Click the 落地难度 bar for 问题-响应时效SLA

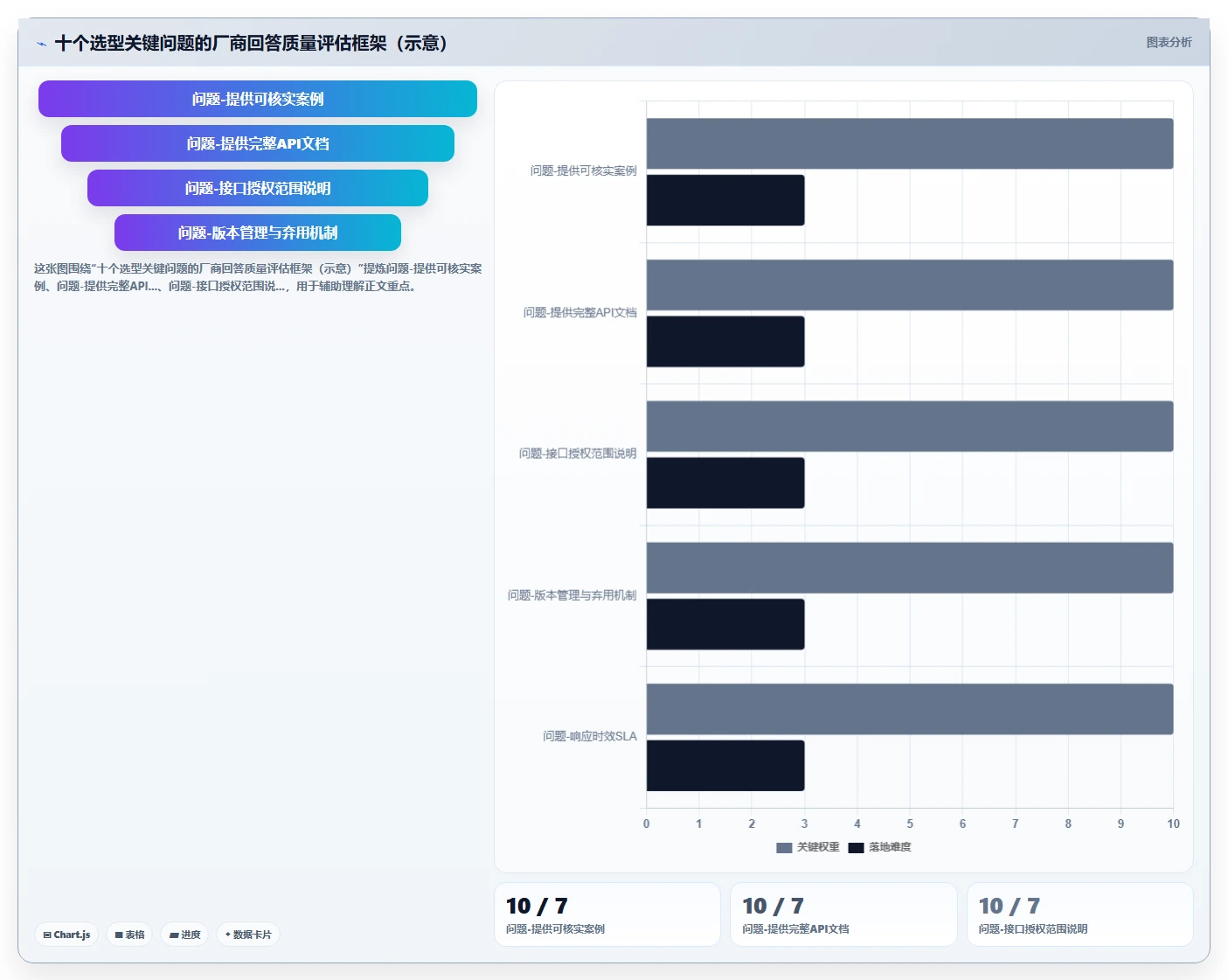(x=725, y=766)
